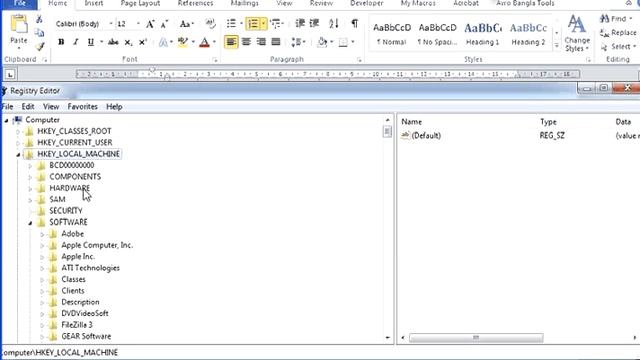Screen dimensions: 640x360
Task: Click the text highlight color icon
Action: 182,42
